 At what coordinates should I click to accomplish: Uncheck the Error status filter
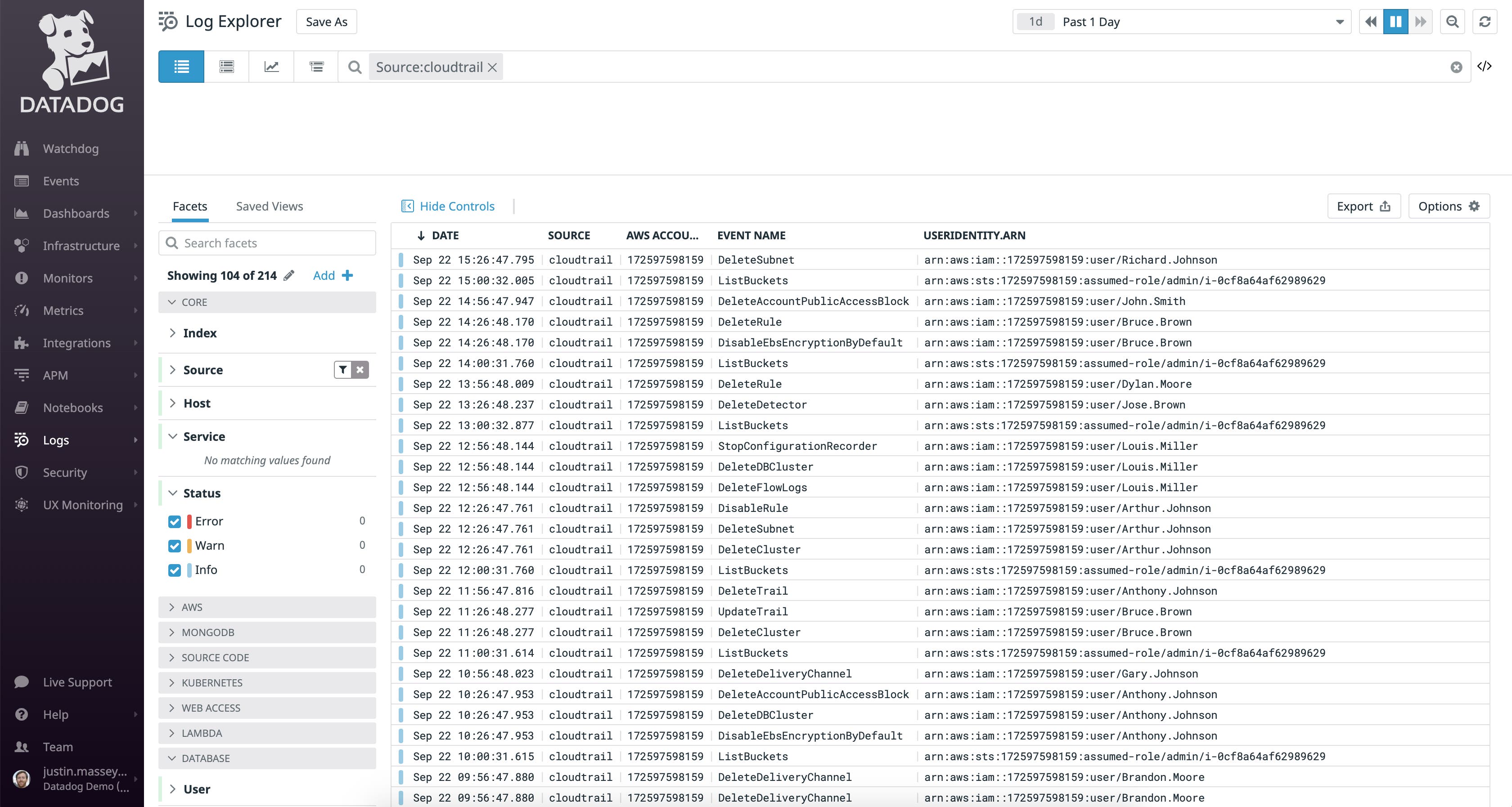coord(174,521)
